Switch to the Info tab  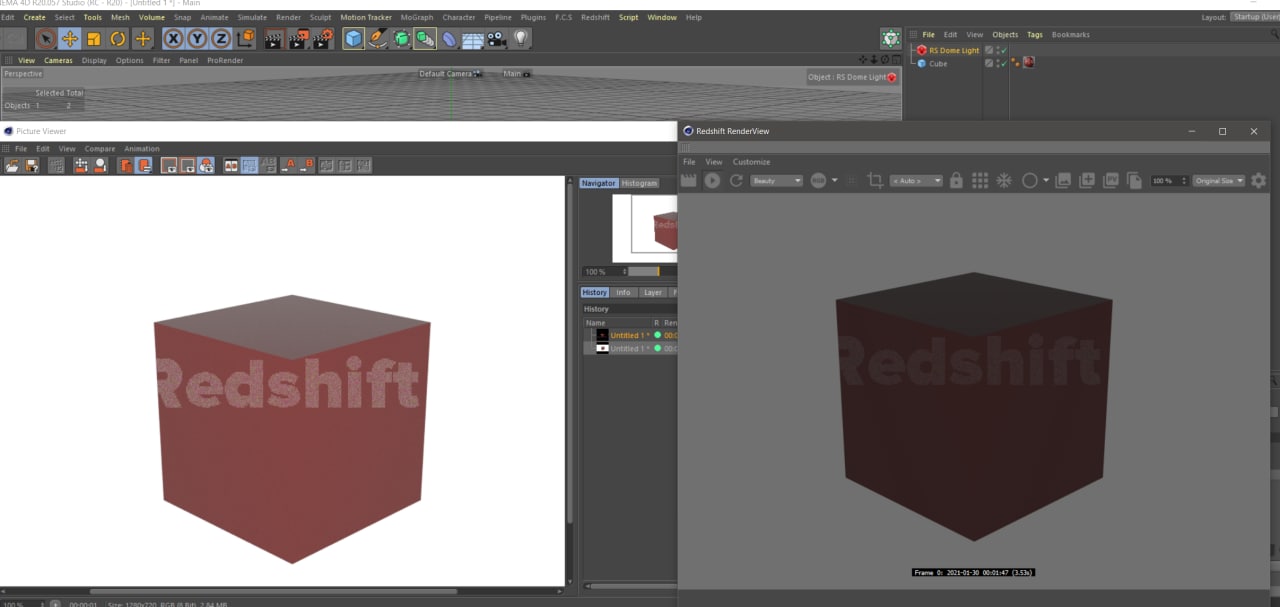point(623,292)
